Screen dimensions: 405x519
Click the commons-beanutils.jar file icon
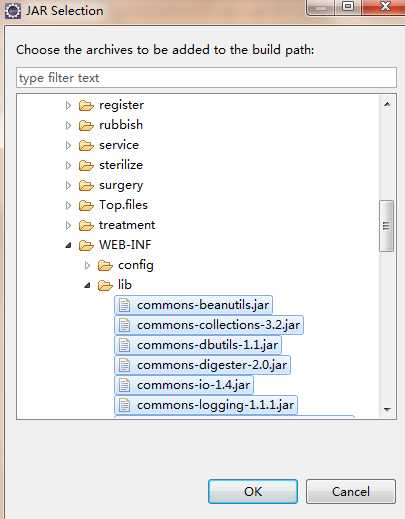124,305
